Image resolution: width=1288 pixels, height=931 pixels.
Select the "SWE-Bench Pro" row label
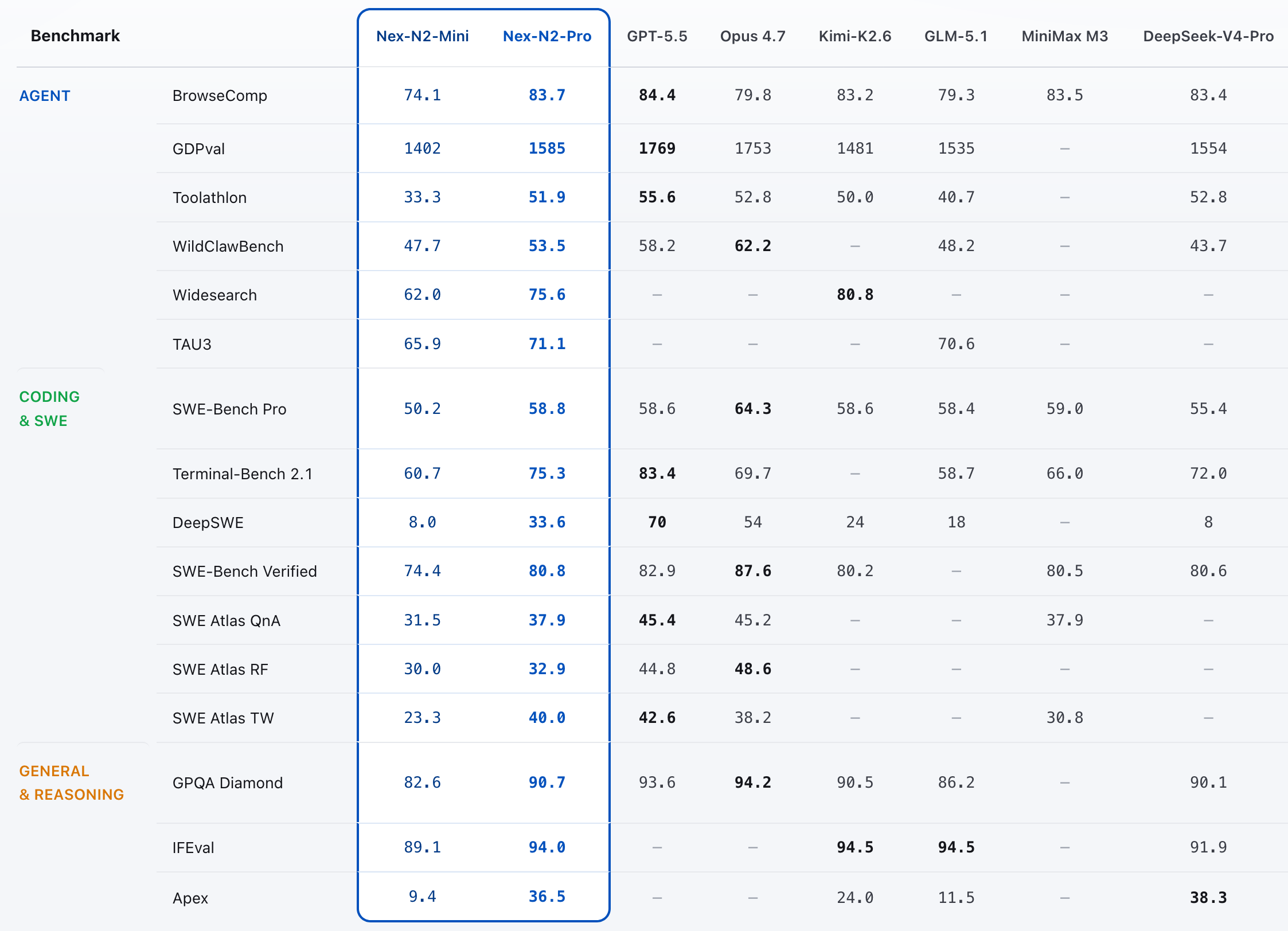pyautogui.click(x=229, y=409)
